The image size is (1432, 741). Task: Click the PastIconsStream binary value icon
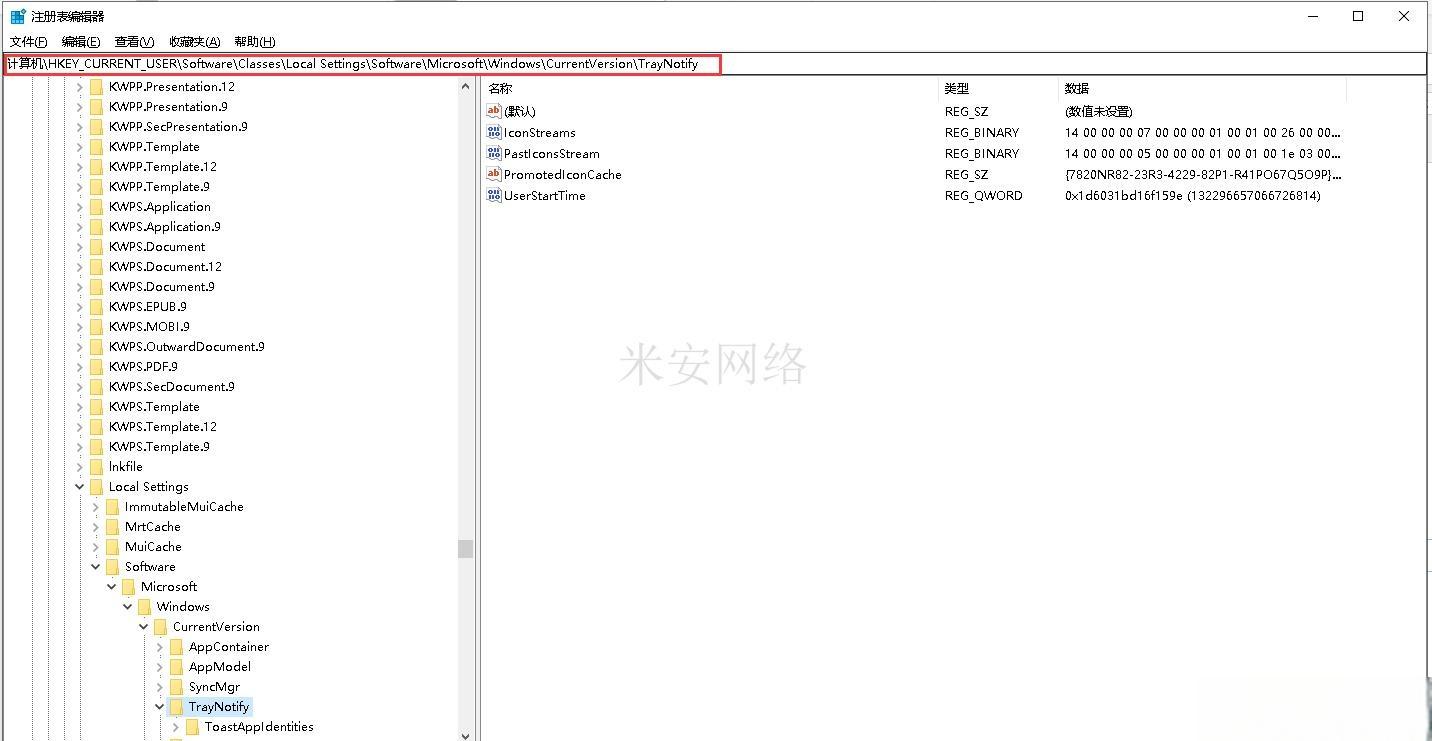coord(493,153)
